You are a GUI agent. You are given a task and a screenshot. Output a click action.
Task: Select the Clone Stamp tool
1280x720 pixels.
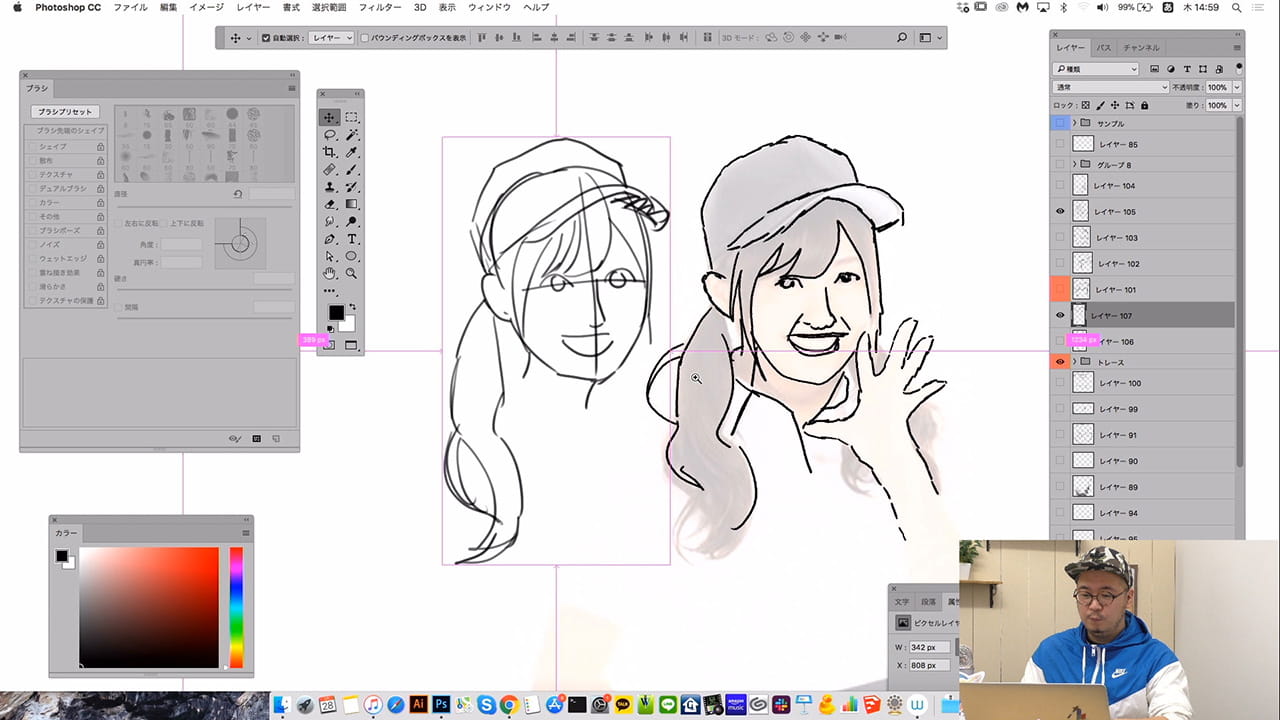[329, 187]
